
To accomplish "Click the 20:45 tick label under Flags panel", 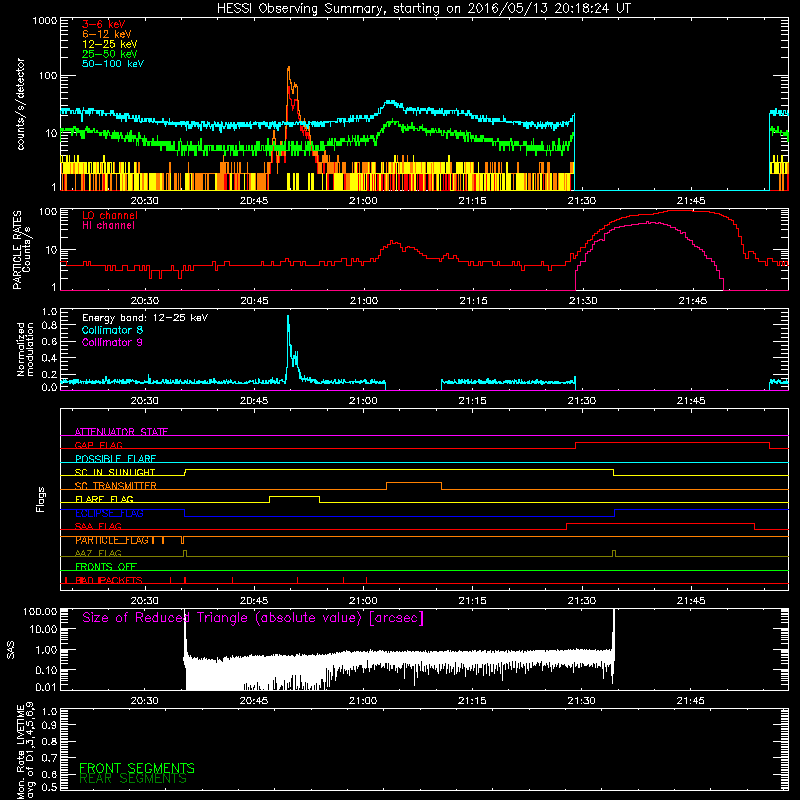I will click(x=254, y=601).
